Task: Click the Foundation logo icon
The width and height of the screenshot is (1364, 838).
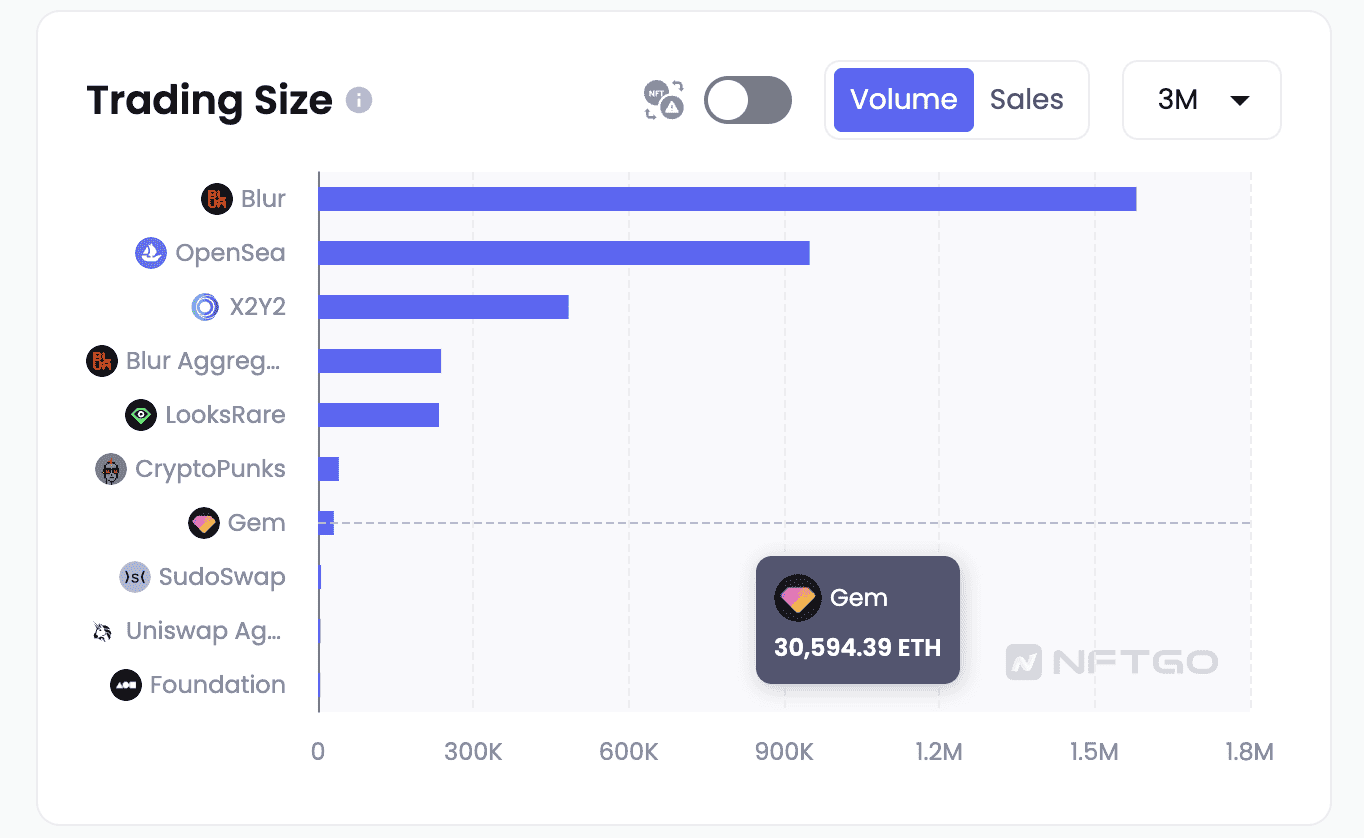Action: (126, 685)
